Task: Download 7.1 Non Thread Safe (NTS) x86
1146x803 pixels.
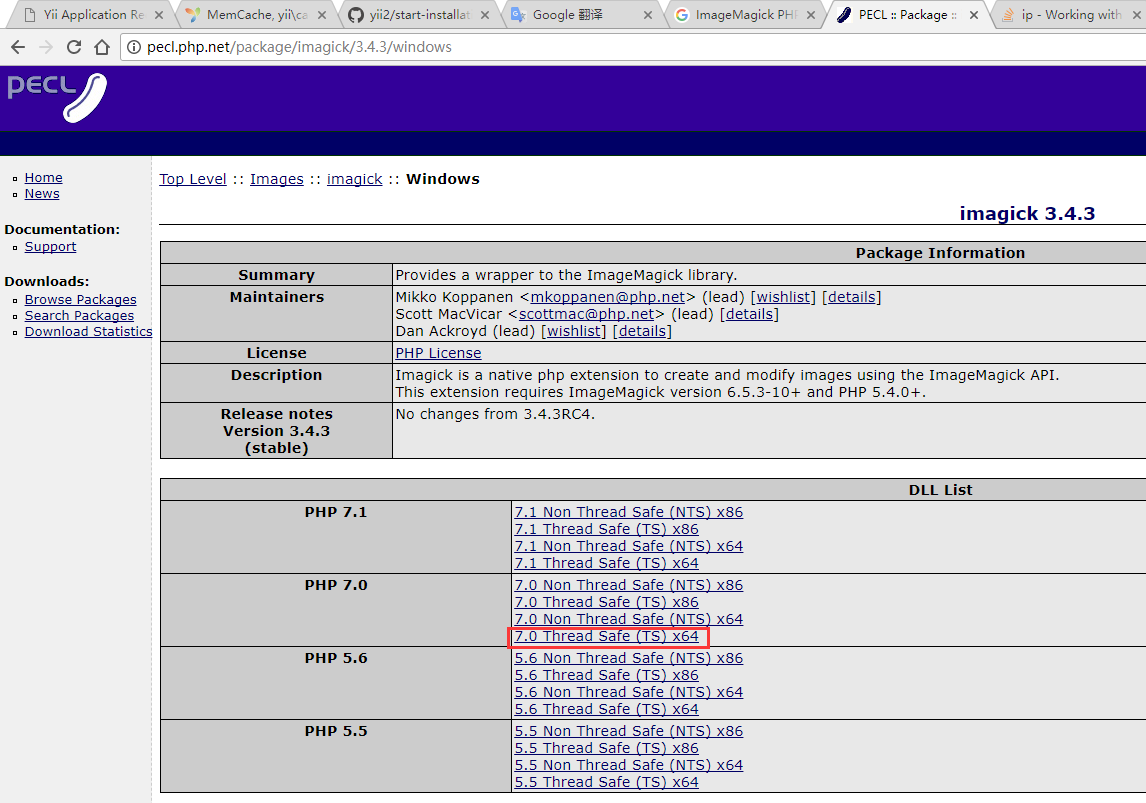Action: 629,512
